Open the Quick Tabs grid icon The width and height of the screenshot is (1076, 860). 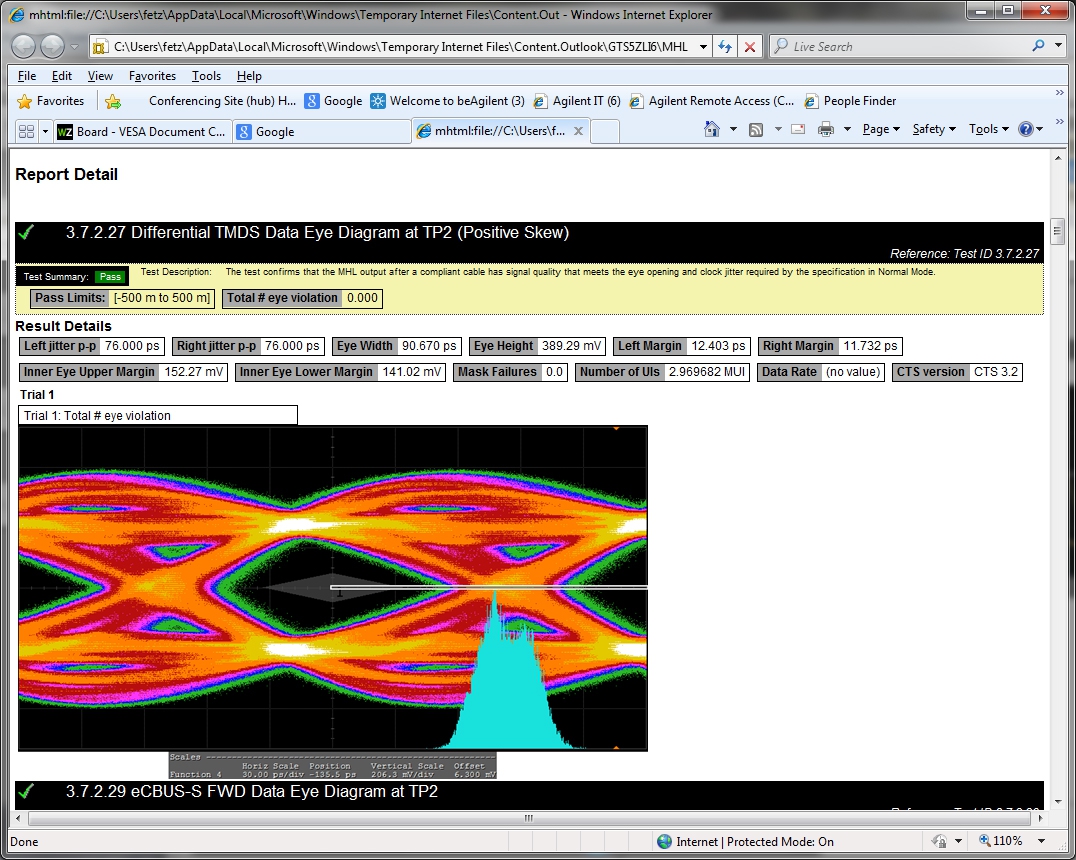pos(26,131)
